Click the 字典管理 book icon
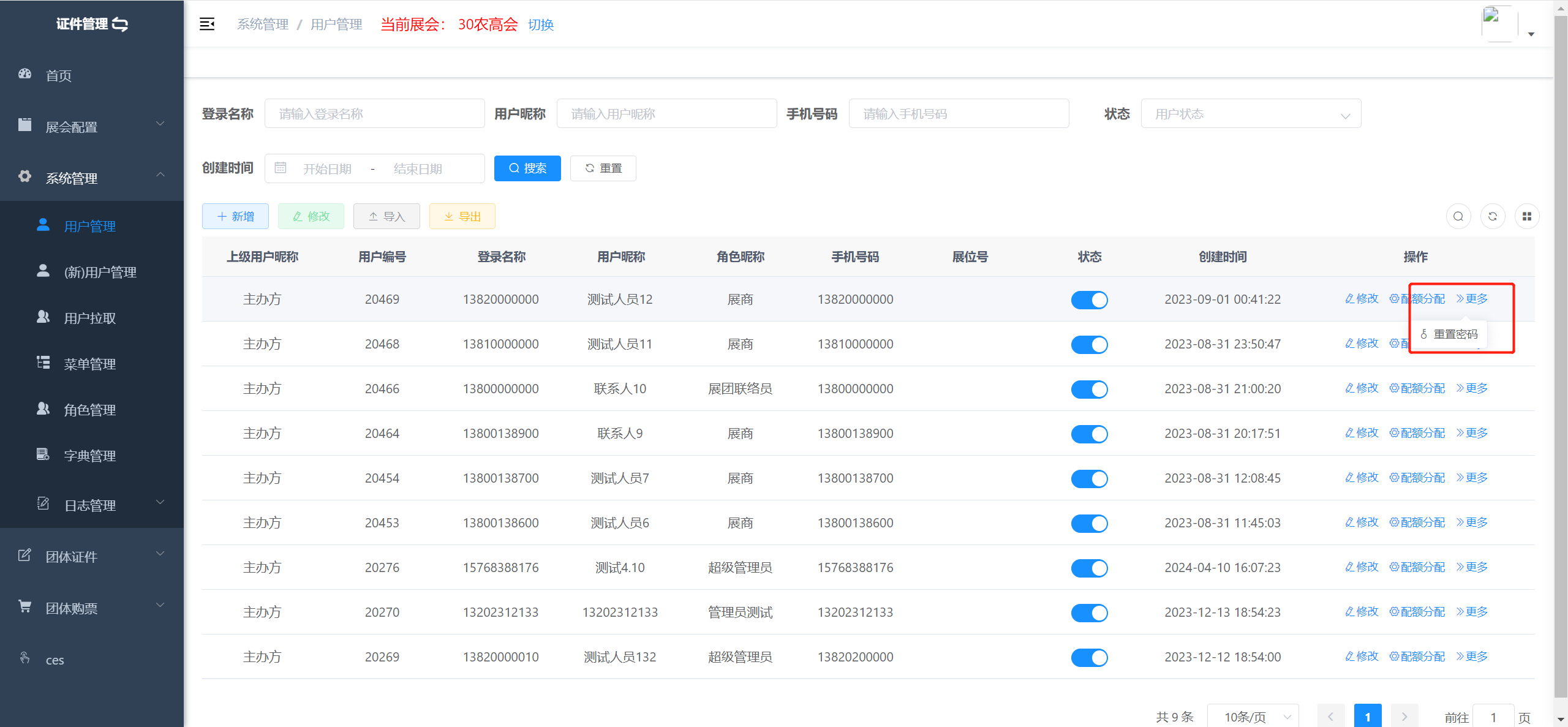Viewport: 1568px width, 727px height. (x=43, y=454)
